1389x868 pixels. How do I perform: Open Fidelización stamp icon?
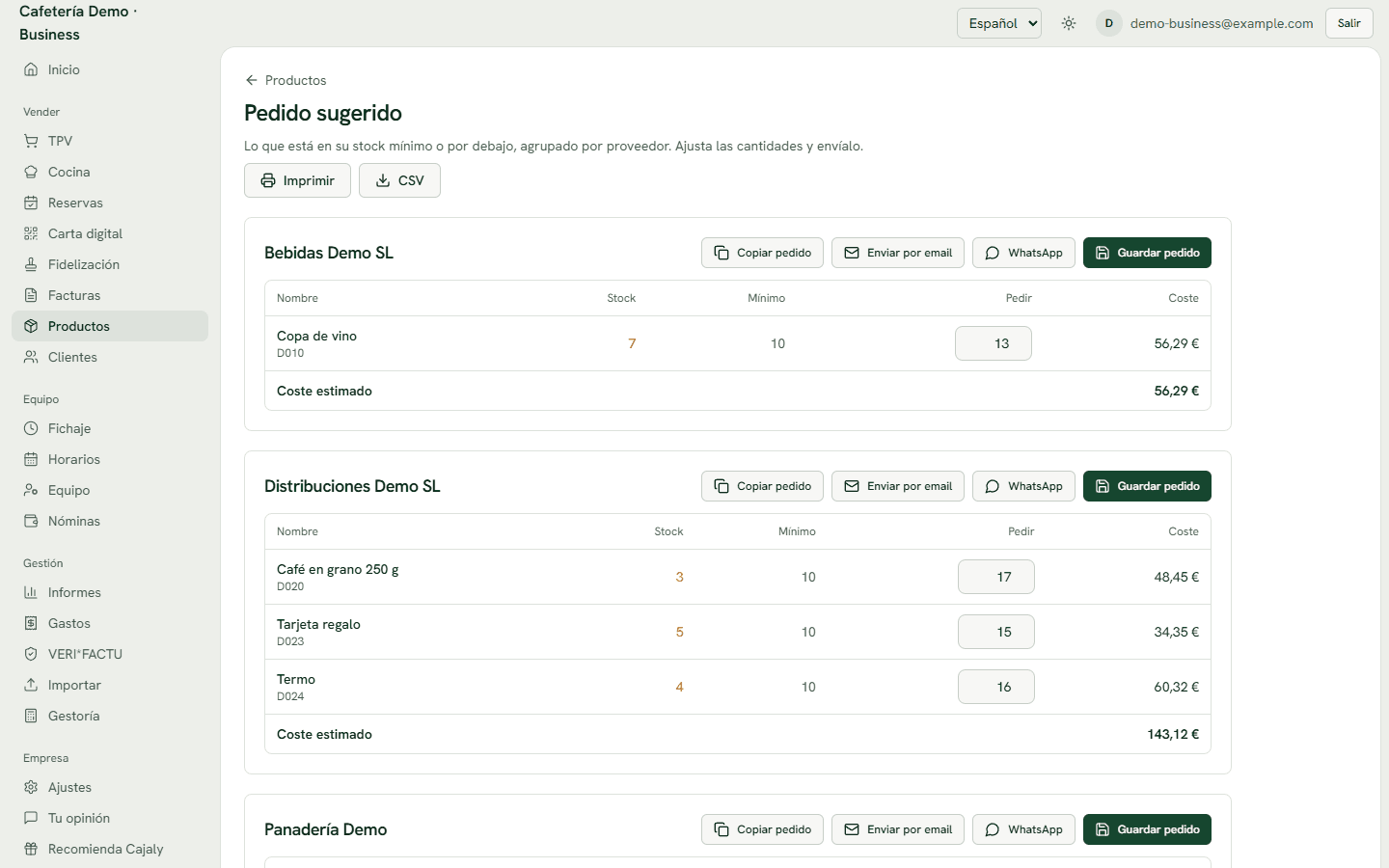31,264
